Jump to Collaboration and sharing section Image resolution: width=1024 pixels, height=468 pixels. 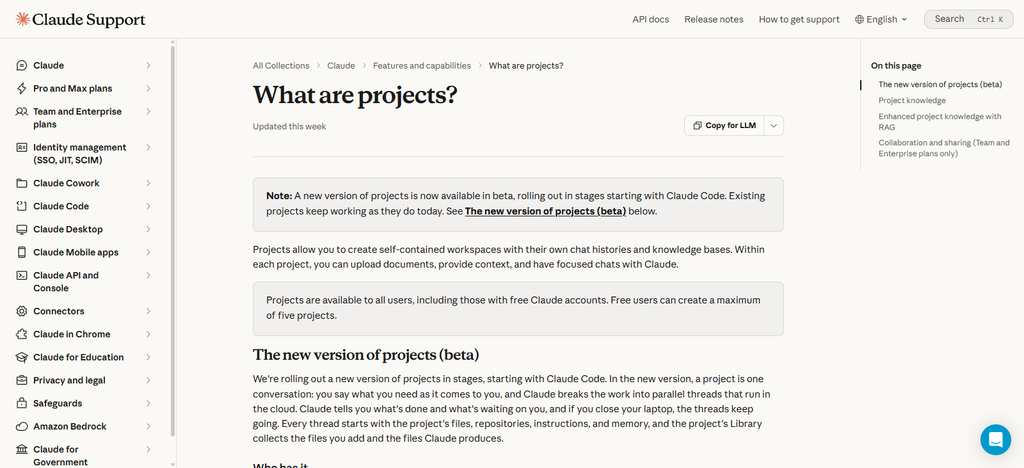click(944, 148)
